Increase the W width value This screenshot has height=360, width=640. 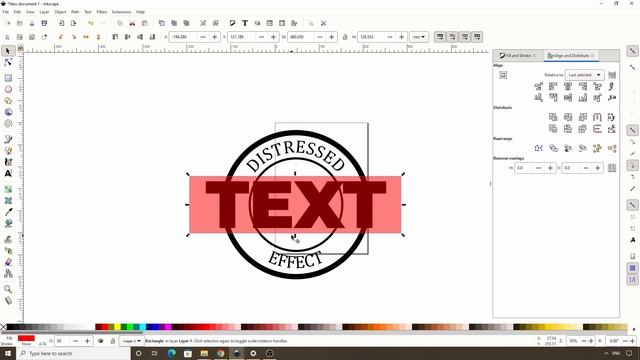[332, 37]
